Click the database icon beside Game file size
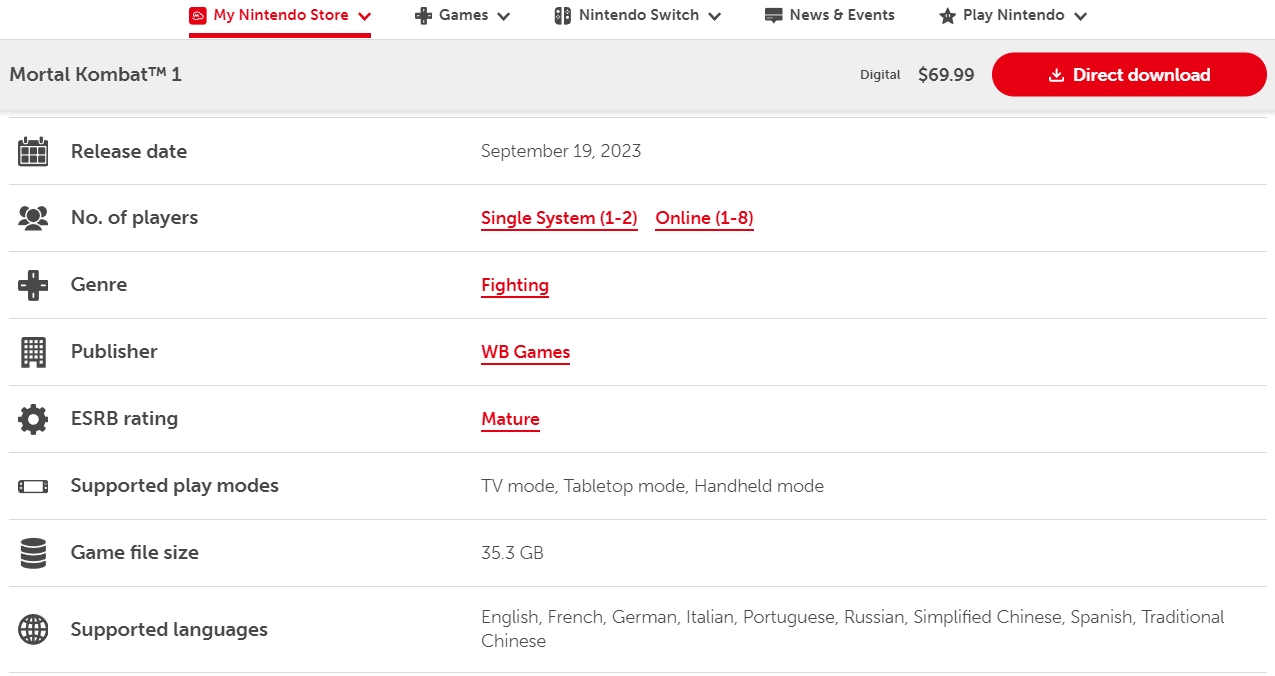The width and height of the screenshot is (1275, 676). click(x=33, y=553)
